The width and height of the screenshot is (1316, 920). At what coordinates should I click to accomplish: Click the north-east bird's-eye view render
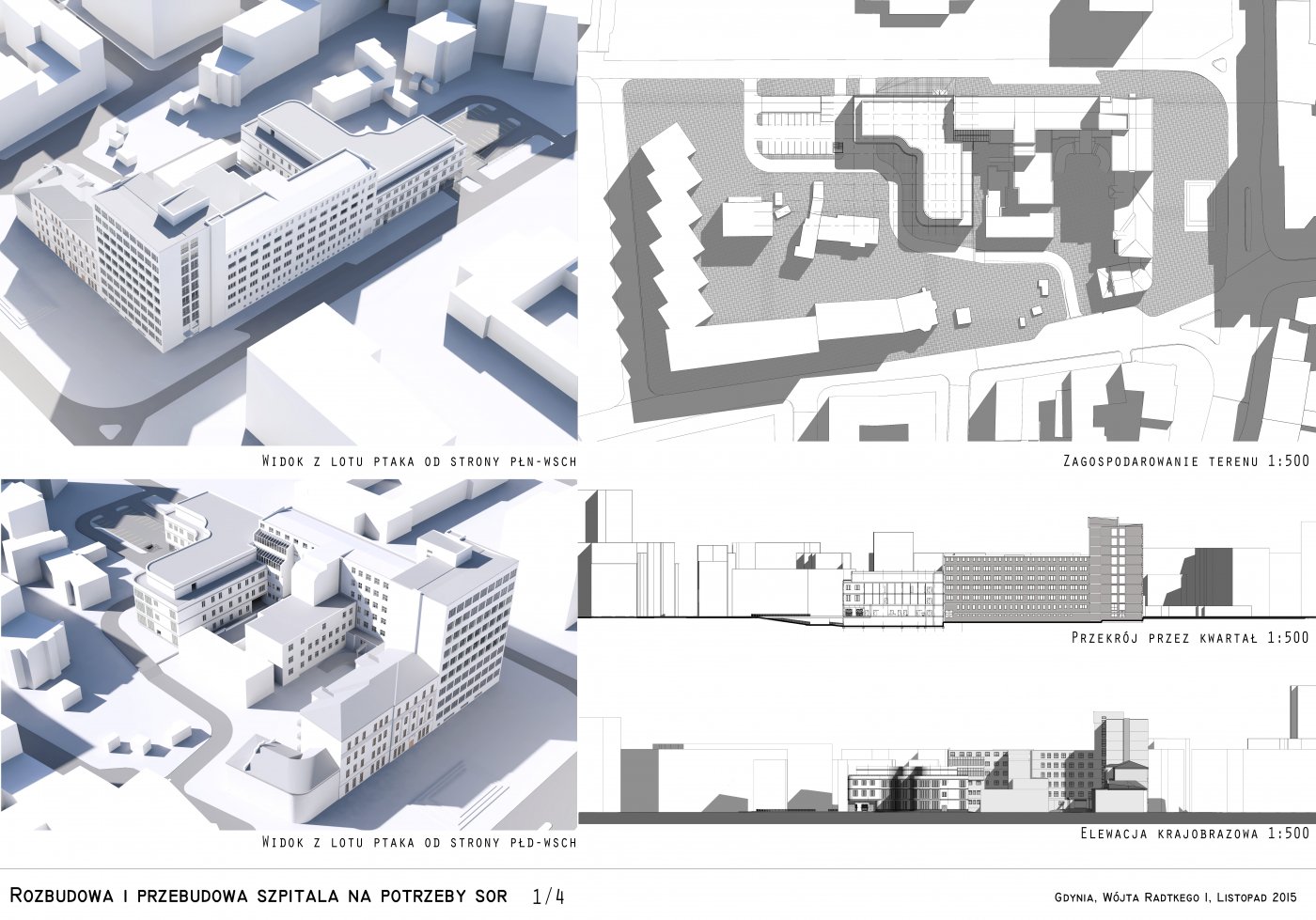point(289,221)
